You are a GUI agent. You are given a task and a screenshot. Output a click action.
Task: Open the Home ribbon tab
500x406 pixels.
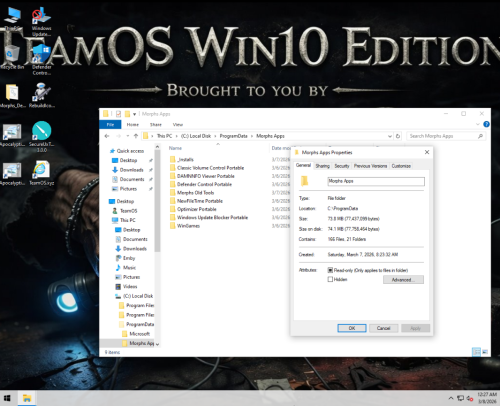[x=133, y=124]
